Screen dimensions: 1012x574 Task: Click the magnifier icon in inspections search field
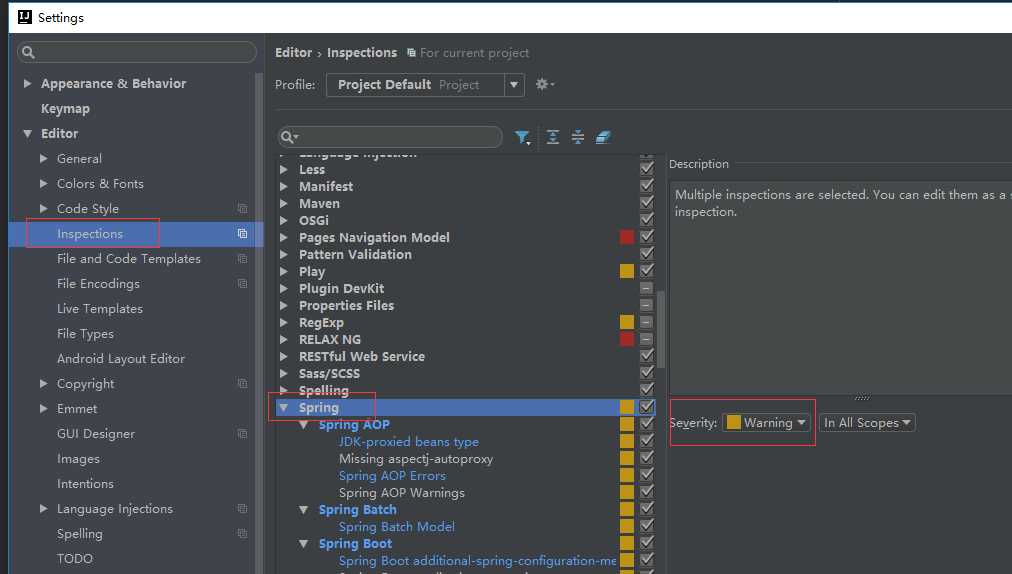(288, 137)
